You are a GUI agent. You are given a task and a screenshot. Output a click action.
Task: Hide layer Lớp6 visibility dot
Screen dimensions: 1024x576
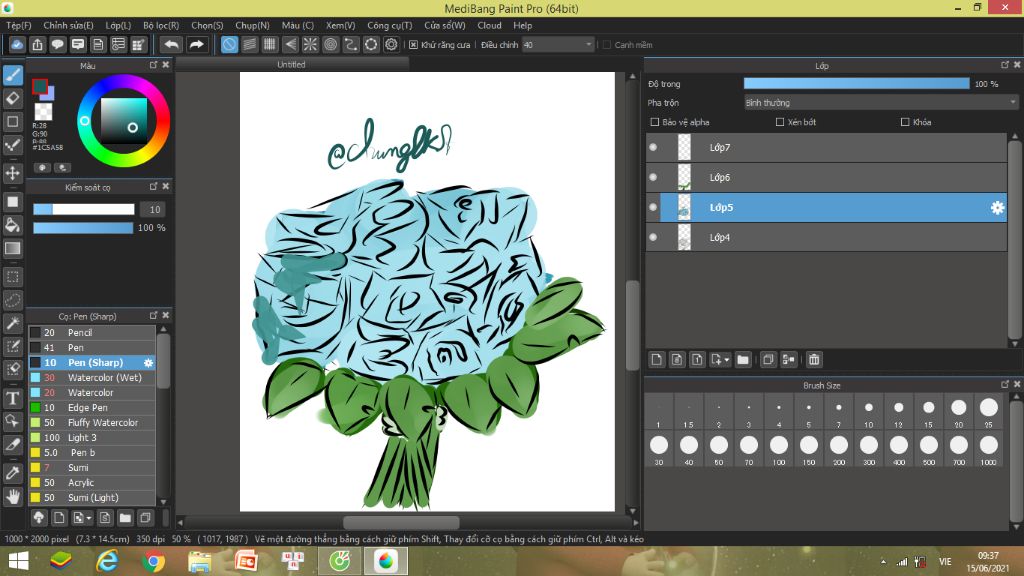(x=653, y=178)
